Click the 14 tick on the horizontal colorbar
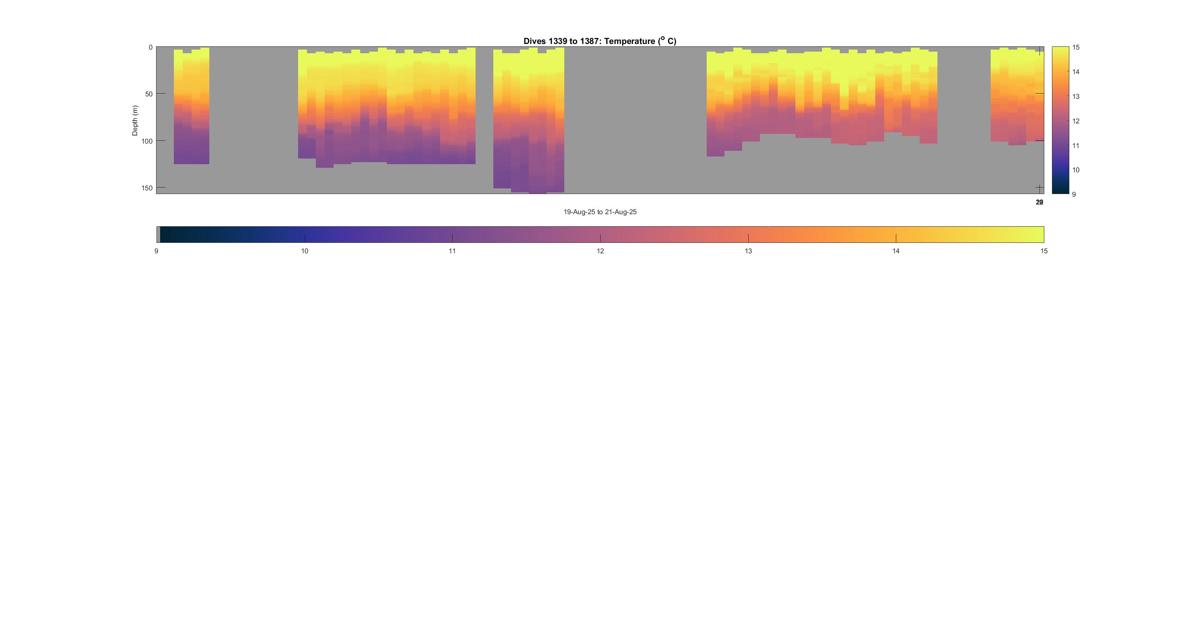This screenshot has height=622, width=1200. pos(896,250)
